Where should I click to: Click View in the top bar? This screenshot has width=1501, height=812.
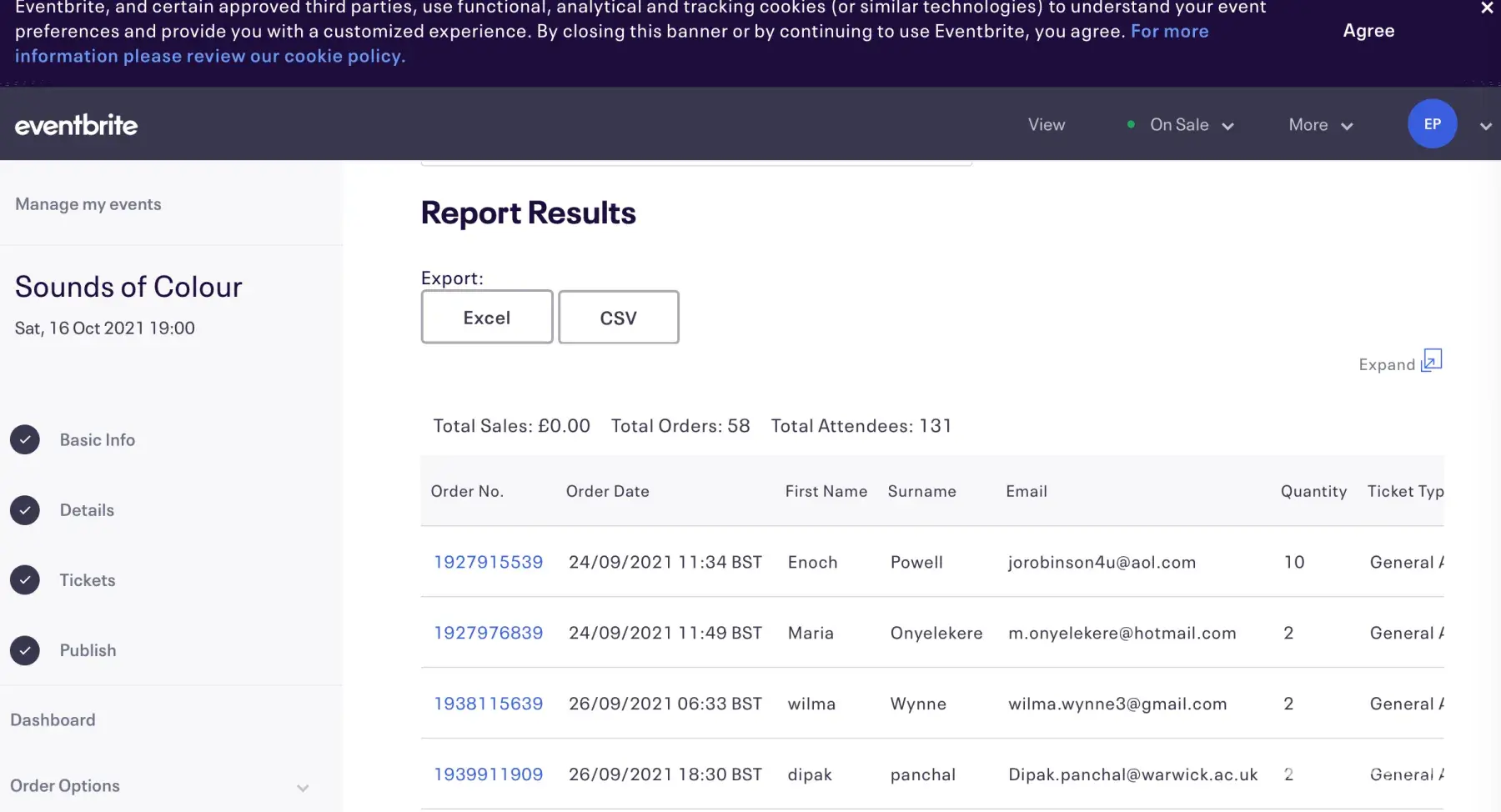tap(1046, 125)
